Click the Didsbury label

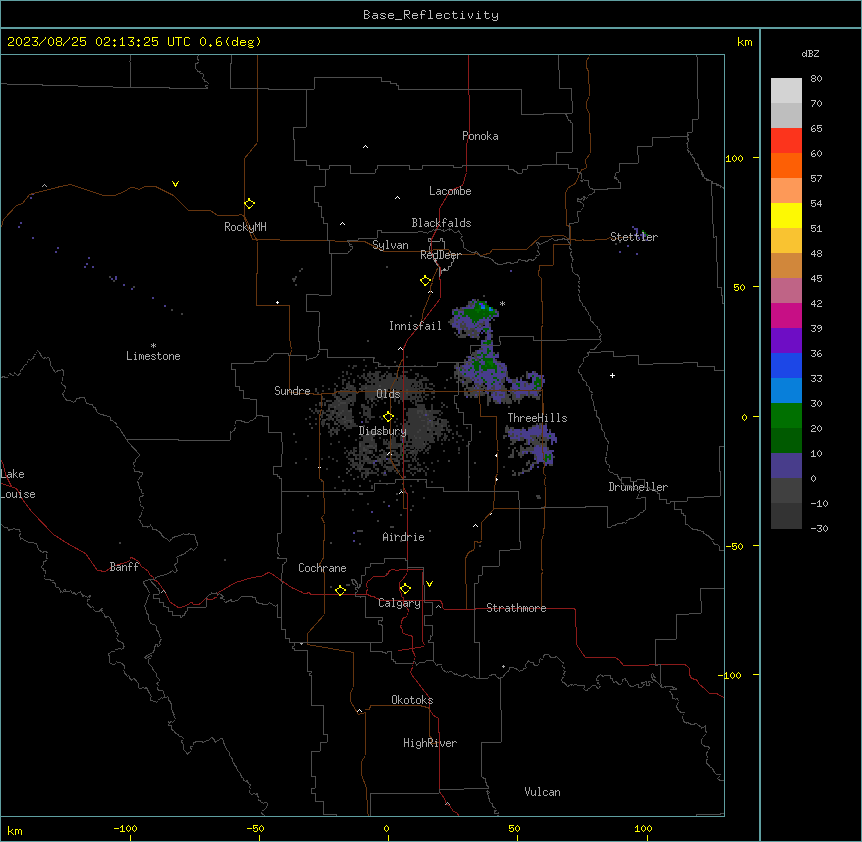[383, 431]
